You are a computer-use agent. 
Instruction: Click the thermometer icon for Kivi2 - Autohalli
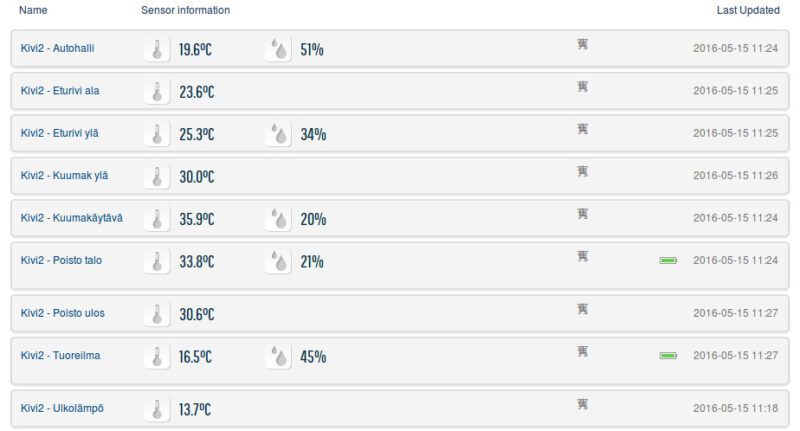(156, 49)
